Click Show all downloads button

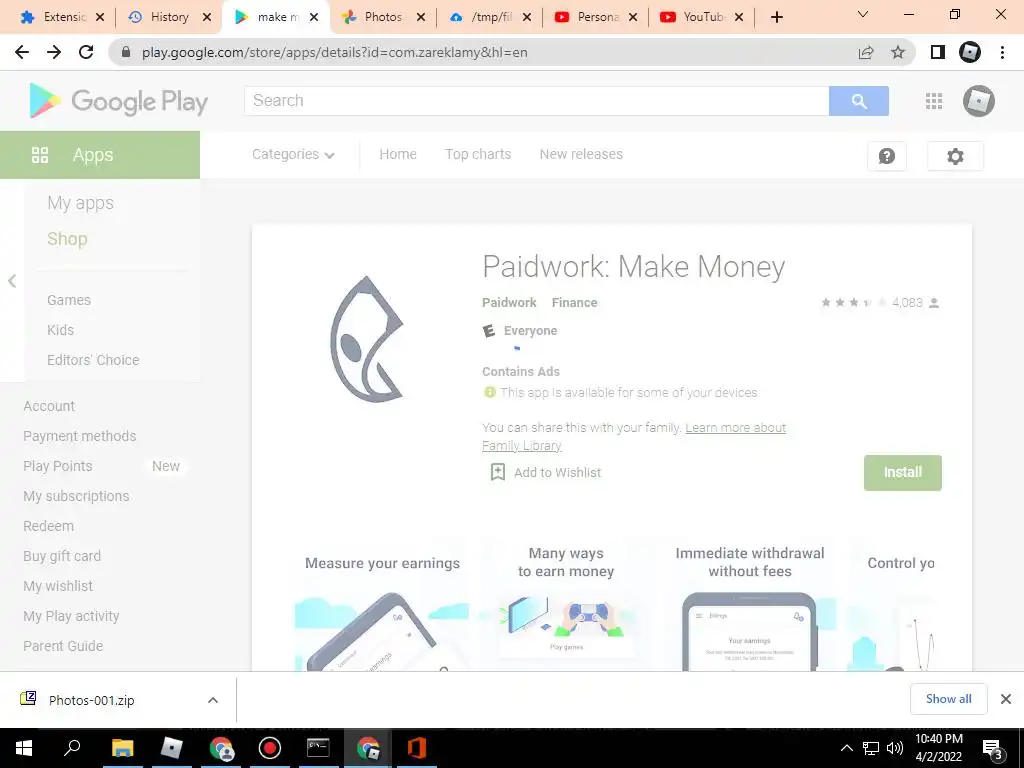point(948,699)
